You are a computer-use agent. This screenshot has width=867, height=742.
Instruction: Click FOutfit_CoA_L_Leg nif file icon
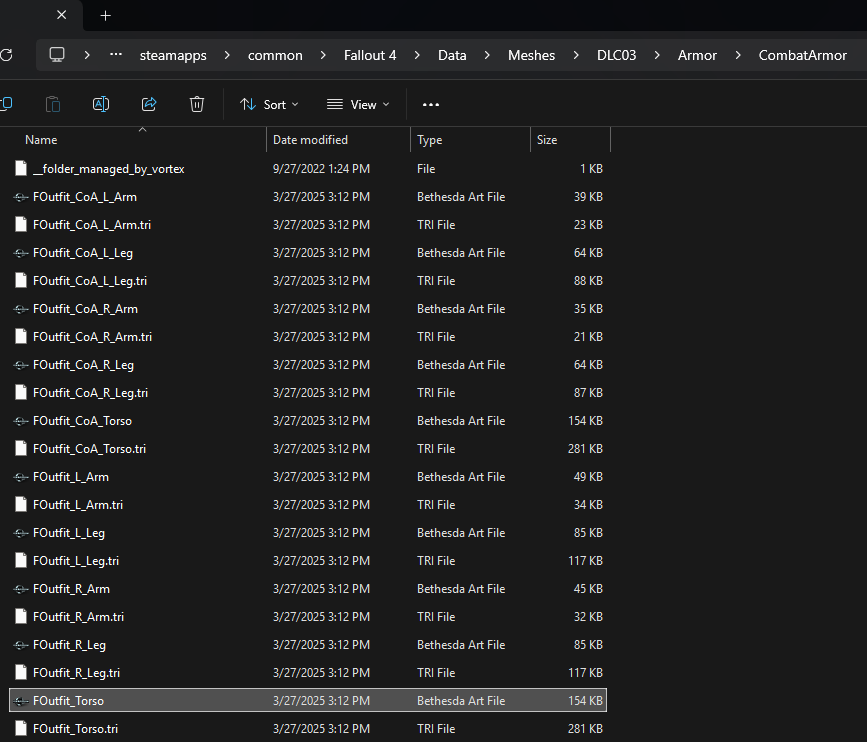21,253
